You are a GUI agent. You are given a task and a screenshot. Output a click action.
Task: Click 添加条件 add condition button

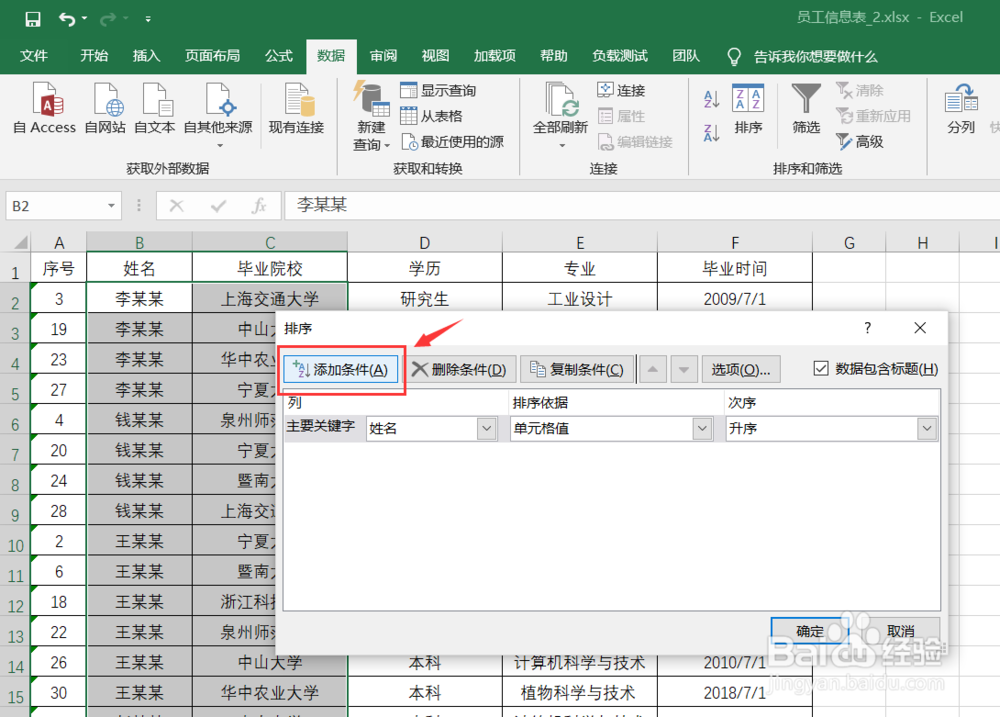(x=341, y=369)
